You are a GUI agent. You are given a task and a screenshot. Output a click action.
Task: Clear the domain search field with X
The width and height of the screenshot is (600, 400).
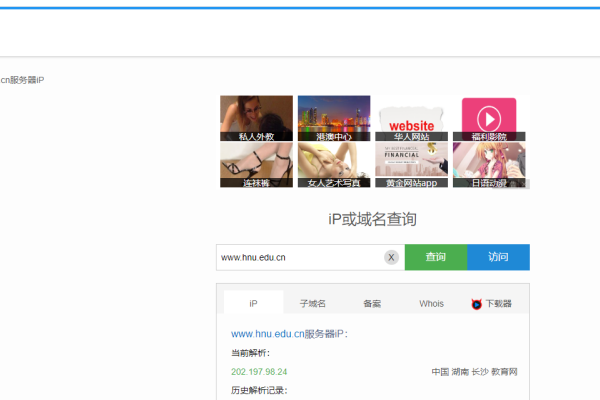(x=391, y=257)
